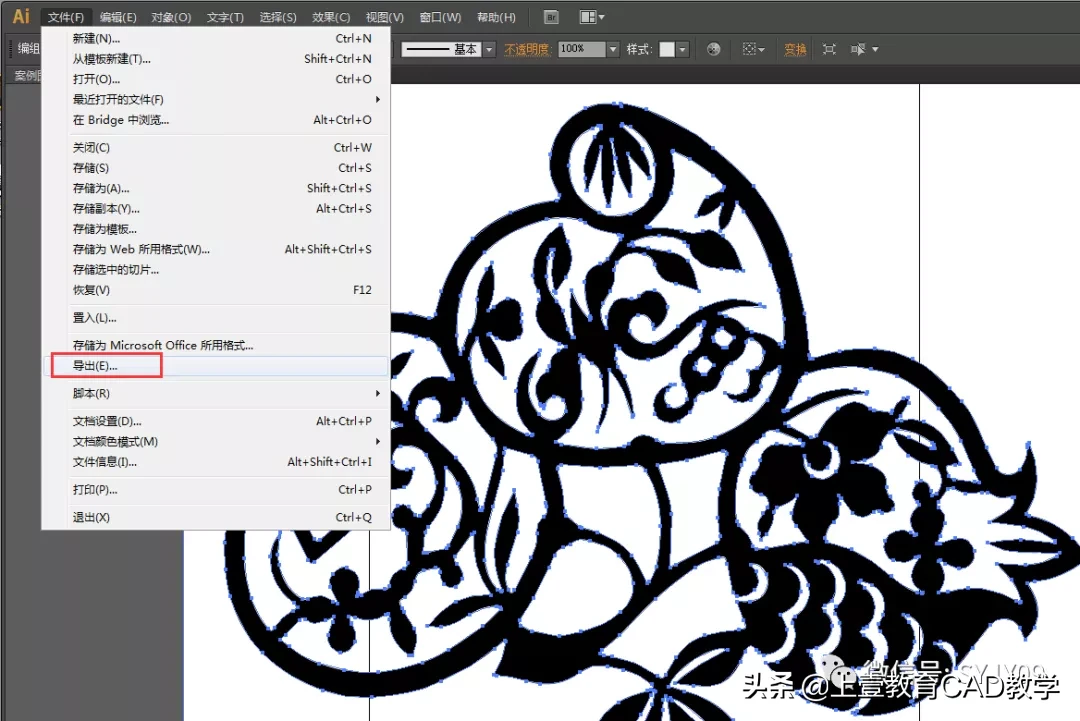The image size is (1080, 721).
Task: Select 关闭(C) menu entry
Action: pos(216,147)
